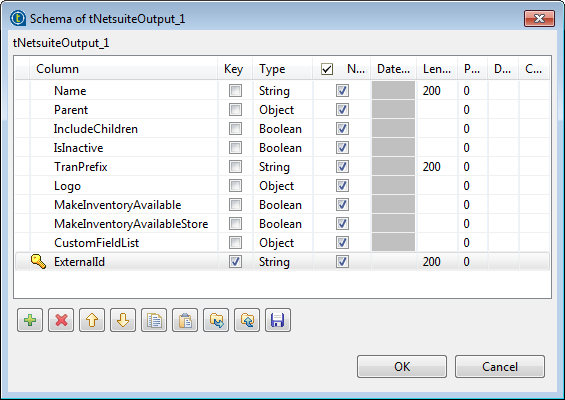Toggle Nullable checkbox for TranPrefix row

pos(342,166)
